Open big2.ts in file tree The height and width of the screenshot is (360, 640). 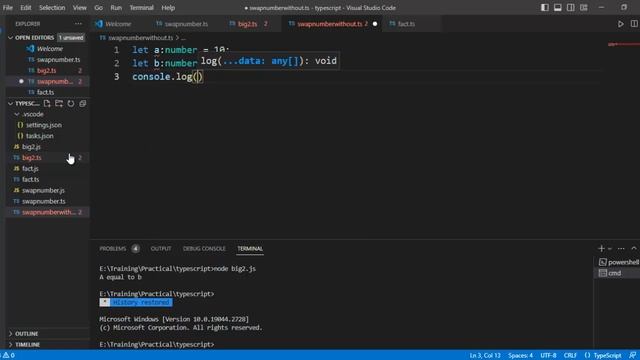point(32,158)
